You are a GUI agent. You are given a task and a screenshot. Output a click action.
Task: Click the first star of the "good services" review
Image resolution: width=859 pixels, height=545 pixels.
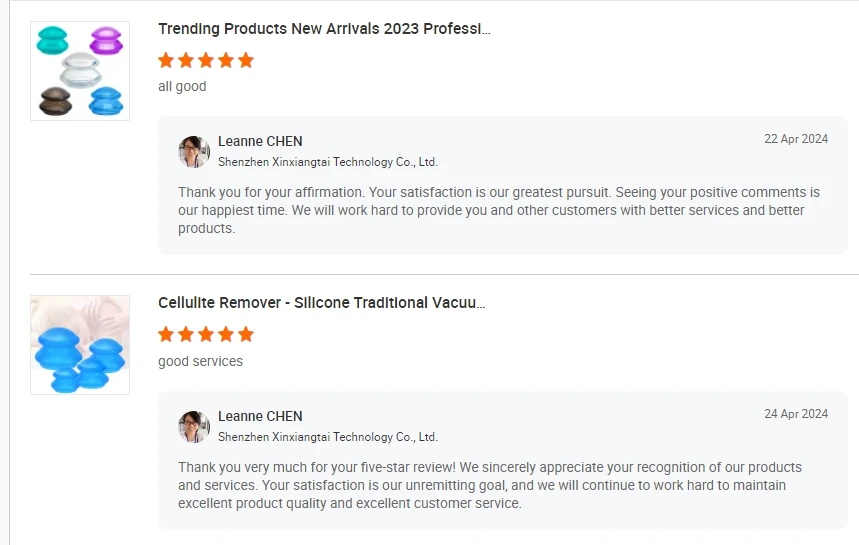[x=166, y=334]
